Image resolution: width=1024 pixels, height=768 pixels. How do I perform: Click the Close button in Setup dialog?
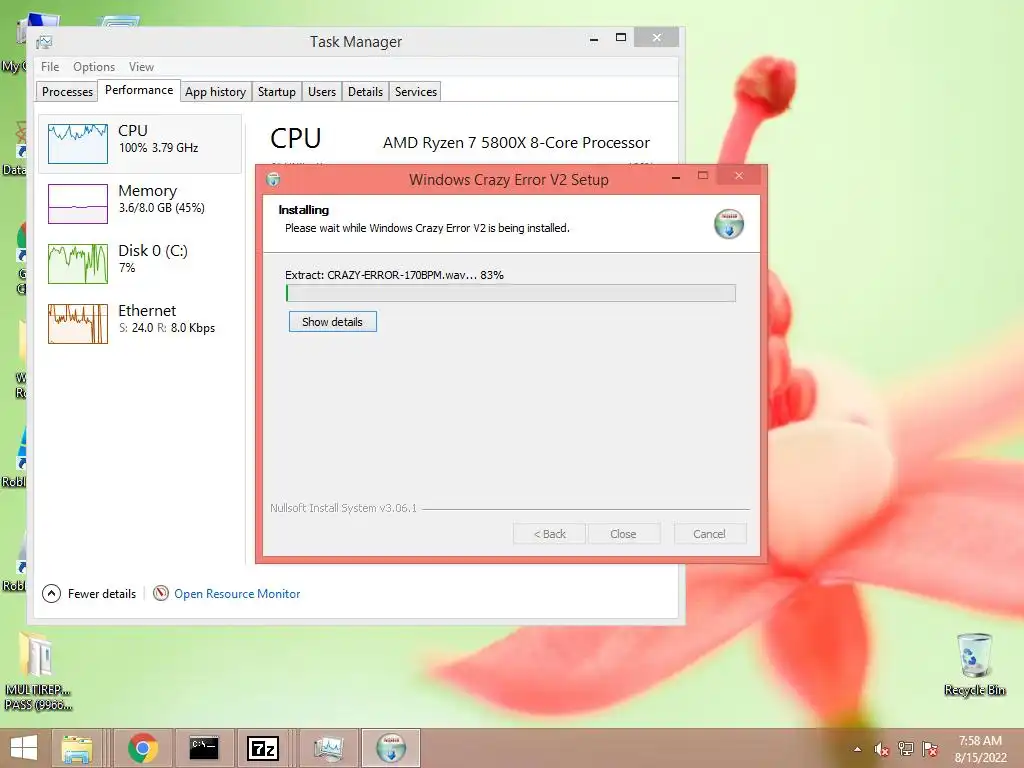[623, 534]
